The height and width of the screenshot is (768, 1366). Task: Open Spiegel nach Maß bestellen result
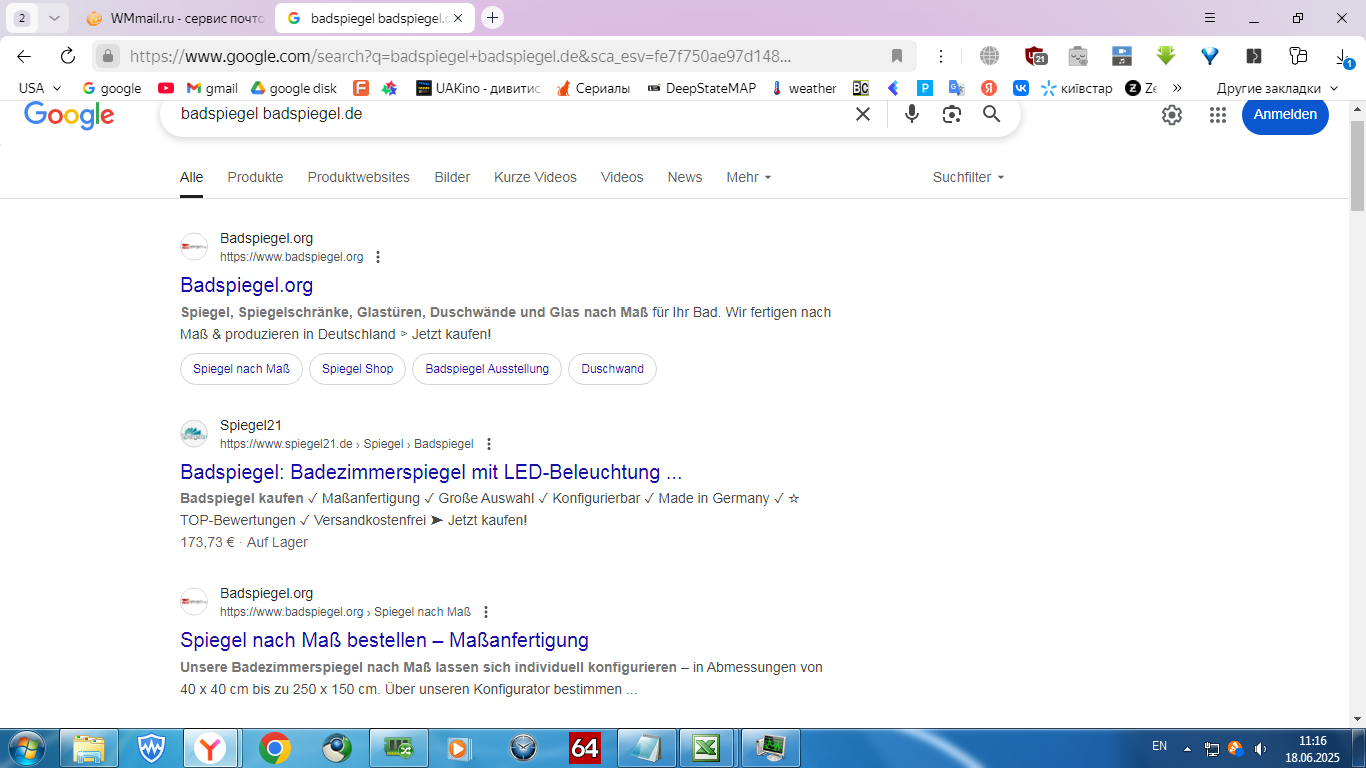click(384, 640)
